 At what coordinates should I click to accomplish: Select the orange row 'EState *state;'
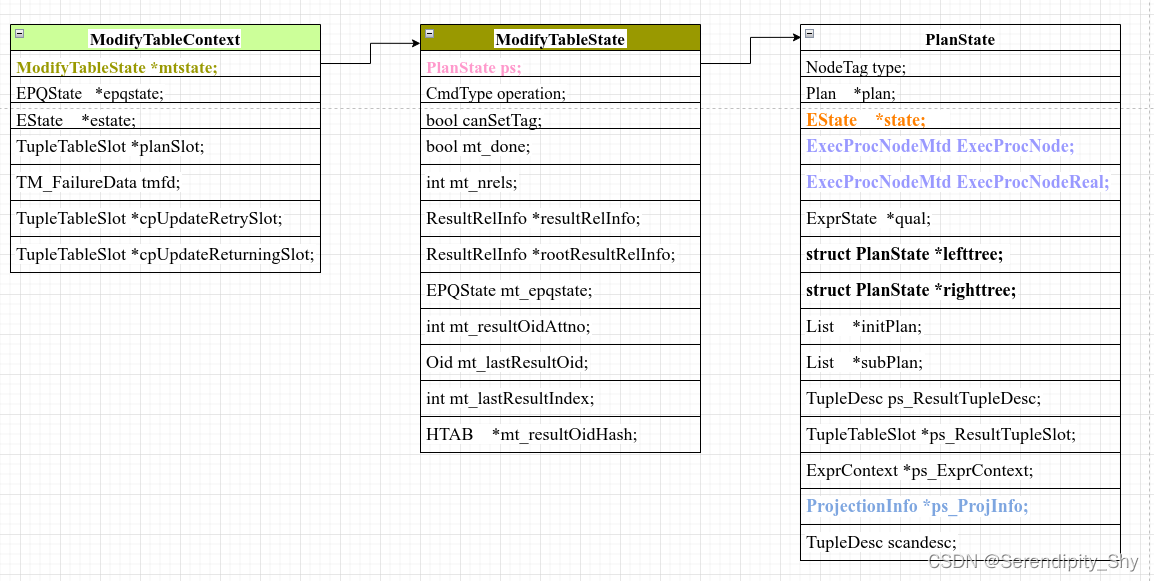(x=960, y=116)
